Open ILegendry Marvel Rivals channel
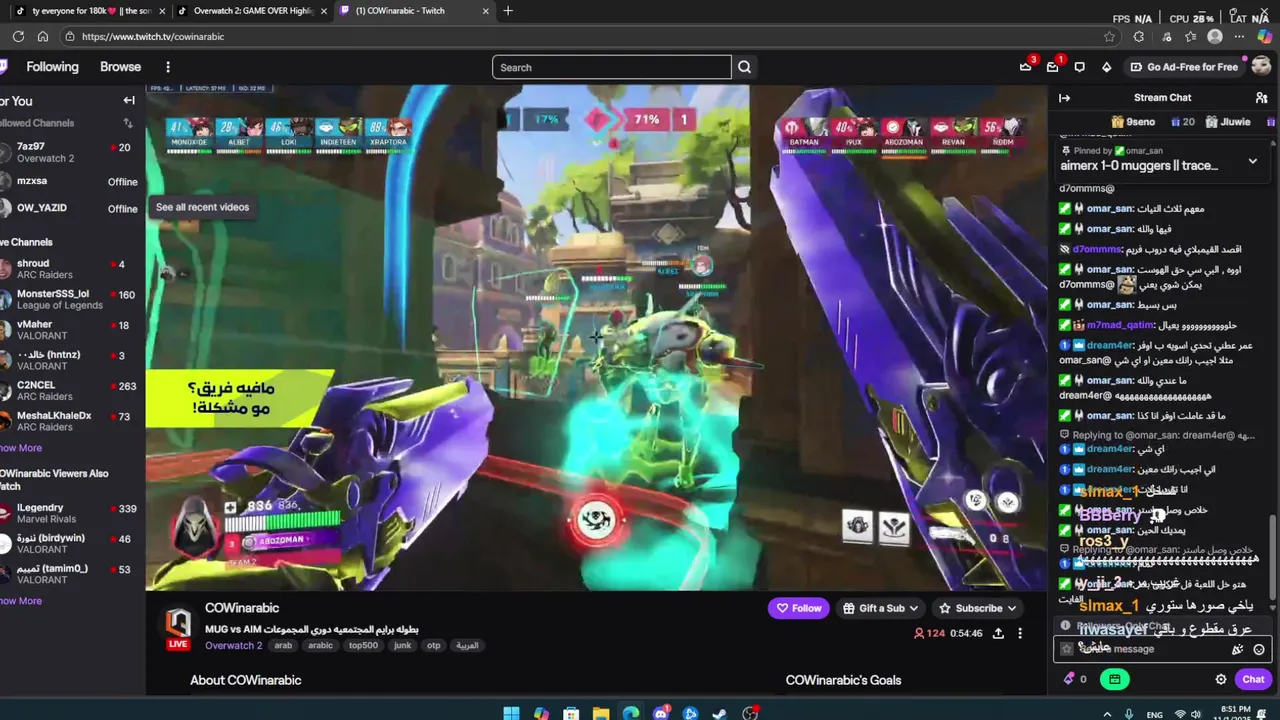Image resolution: width=1280 pixels, height=720 pixels. 70,514
